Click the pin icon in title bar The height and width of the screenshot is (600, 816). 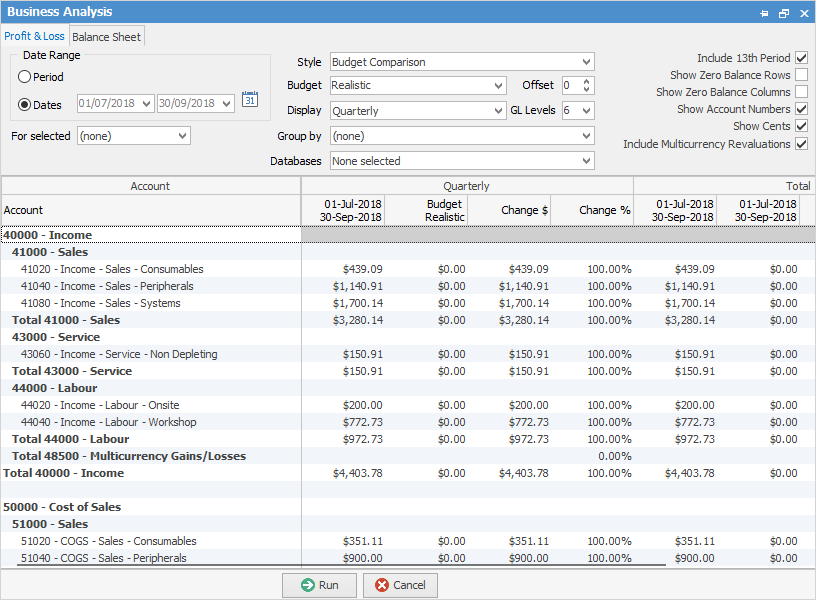[x=764, y=13]
